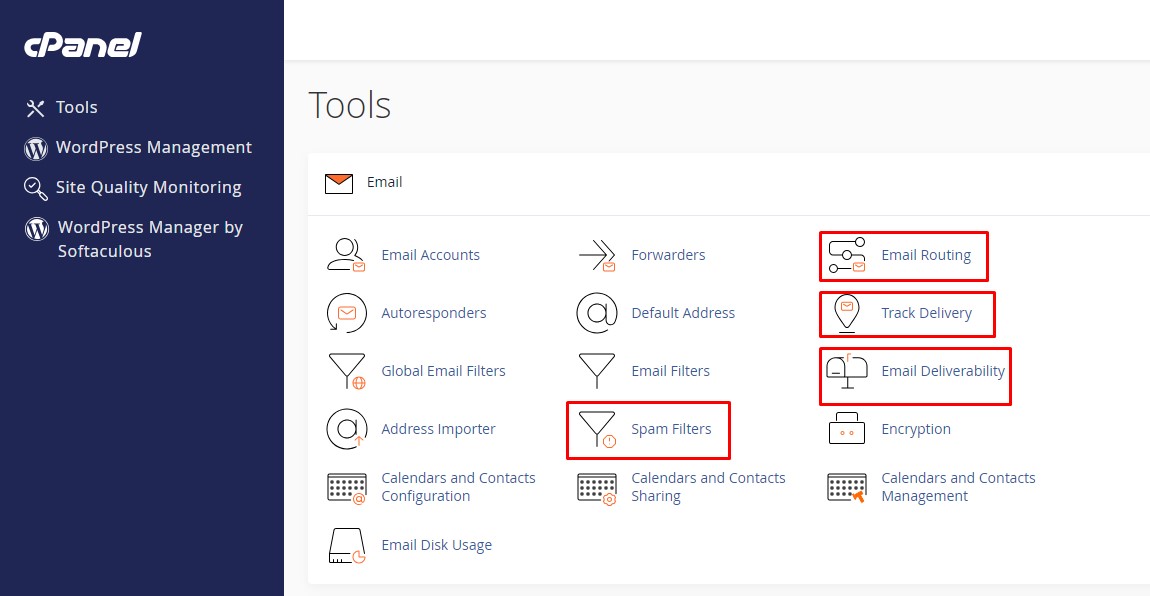Image resolution: width=1150 pixels, height=596 pixels.
Task: Click the Email Routing icon
Action: coord(846,255)
